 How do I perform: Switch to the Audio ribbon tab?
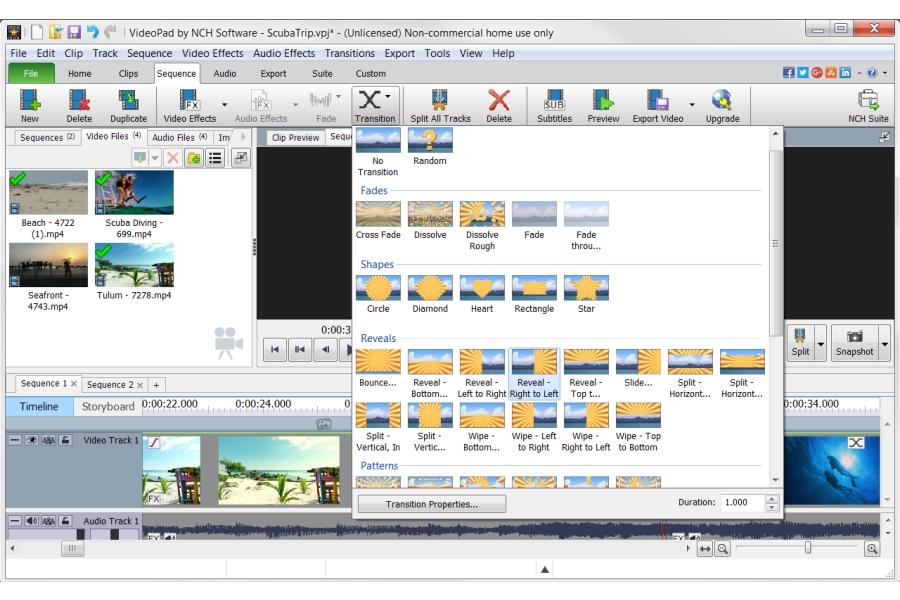pyautogui.click(x=224, y=73)
